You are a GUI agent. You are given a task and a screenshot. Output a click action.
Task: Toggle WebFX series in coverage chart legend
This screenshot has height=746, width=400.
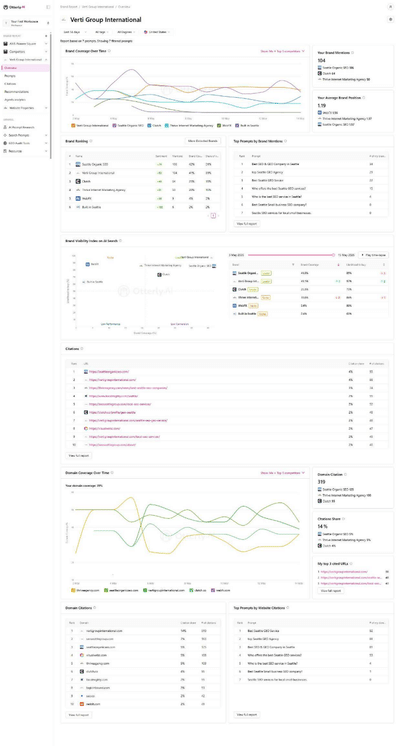pos(218,126)
